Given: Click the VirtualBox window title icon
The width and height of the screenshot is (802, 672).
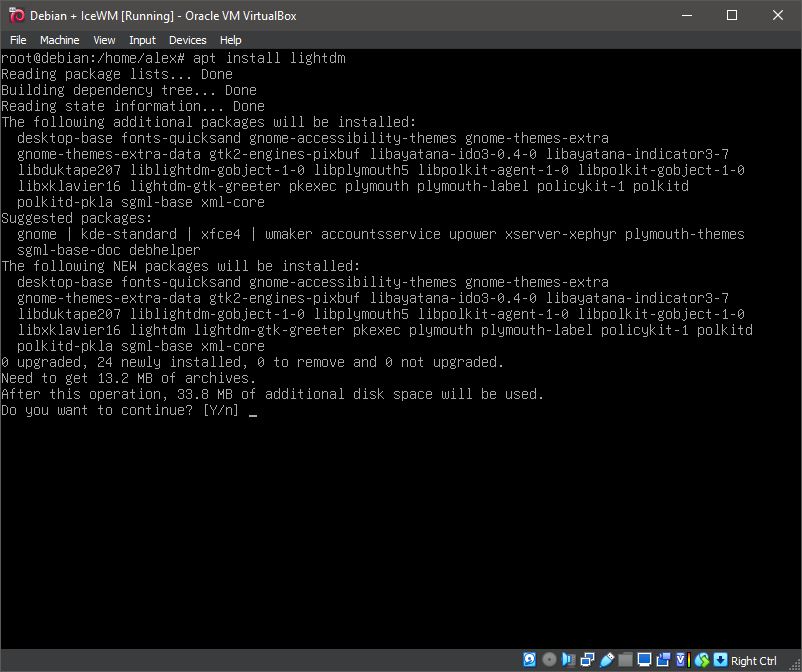Looking at the screenshot, I should [x=15, y=15].
